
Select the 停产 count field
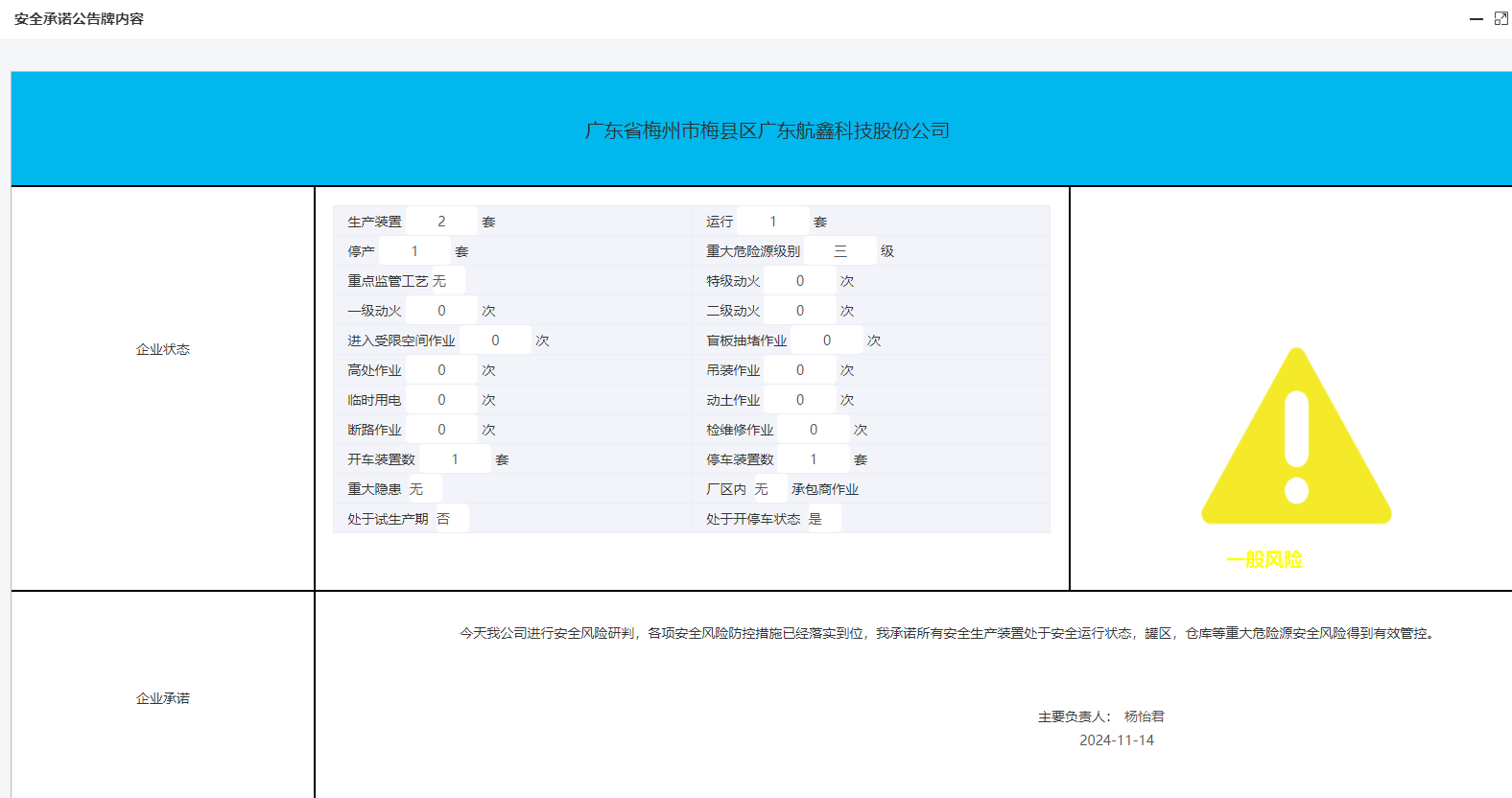point(414,251)
